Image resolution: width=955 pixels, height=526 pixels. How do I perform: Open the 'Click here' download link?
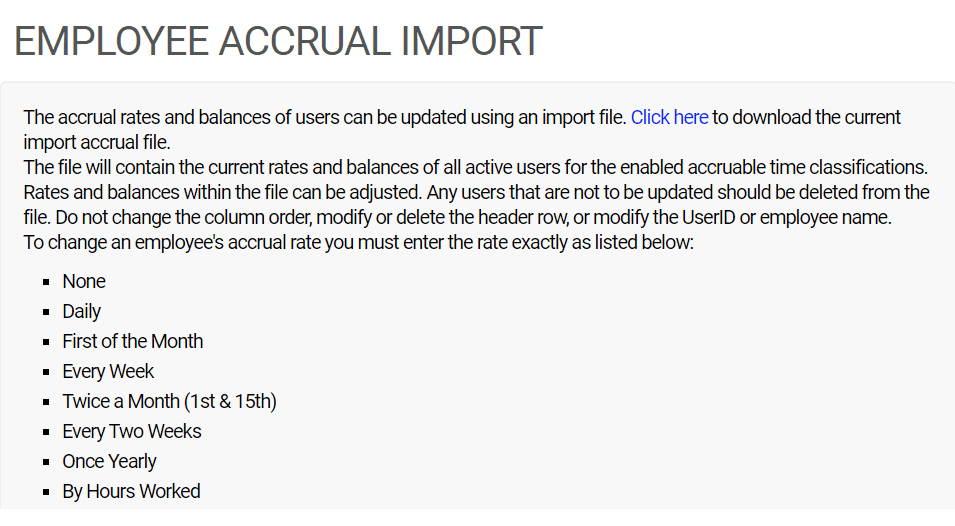(669, 117)
